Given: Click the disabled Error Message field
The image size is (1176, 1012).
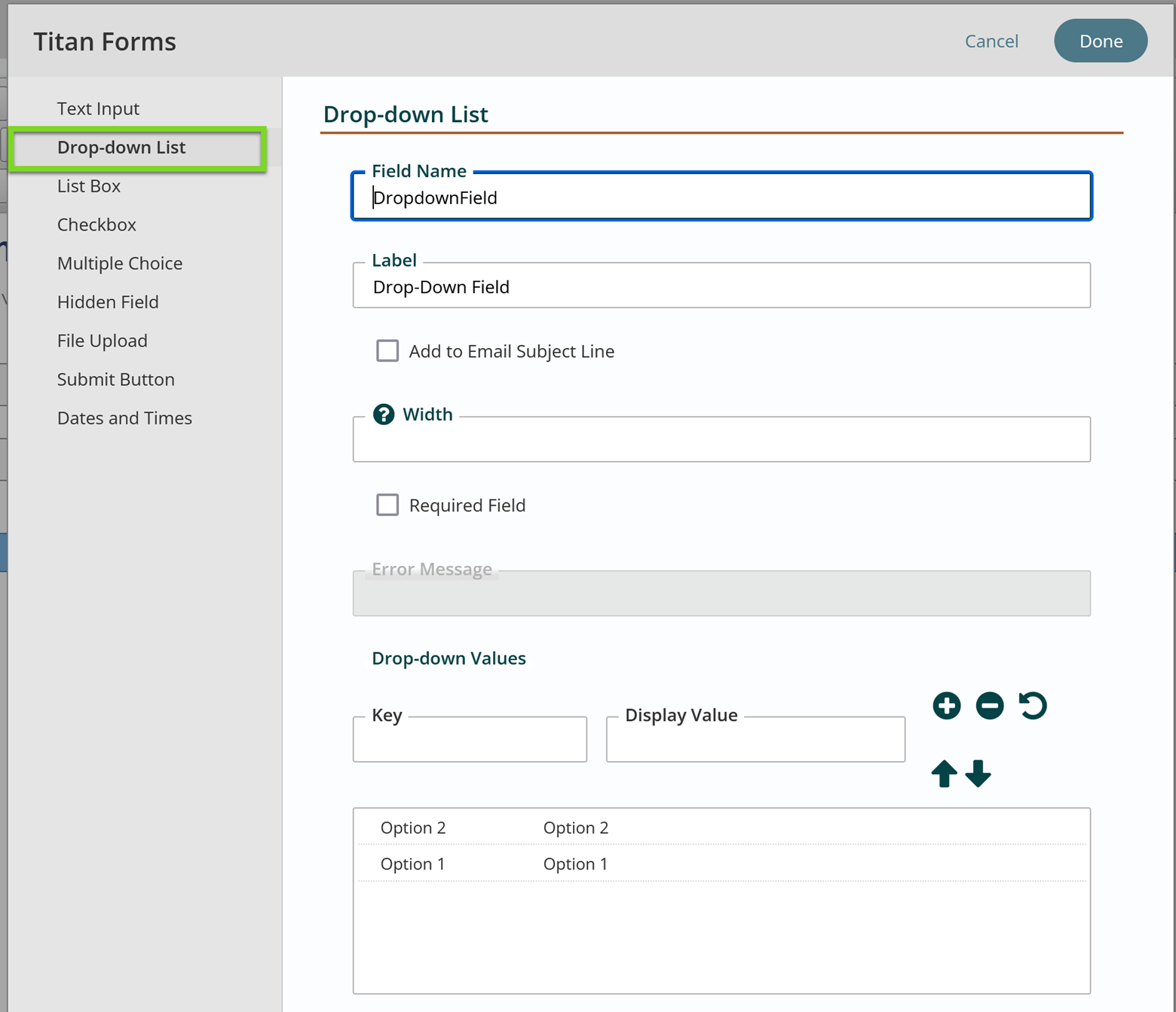Looking at the screenshot, I should tap(721, 593).
